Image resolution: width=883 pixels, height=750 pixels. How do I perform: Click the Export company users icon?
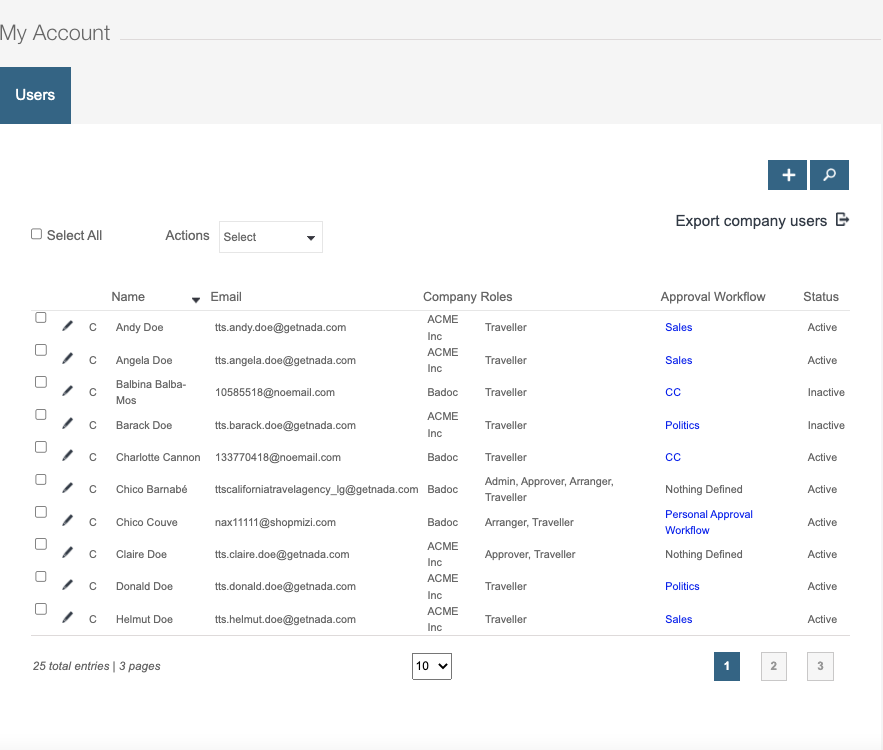pos(842,221)
